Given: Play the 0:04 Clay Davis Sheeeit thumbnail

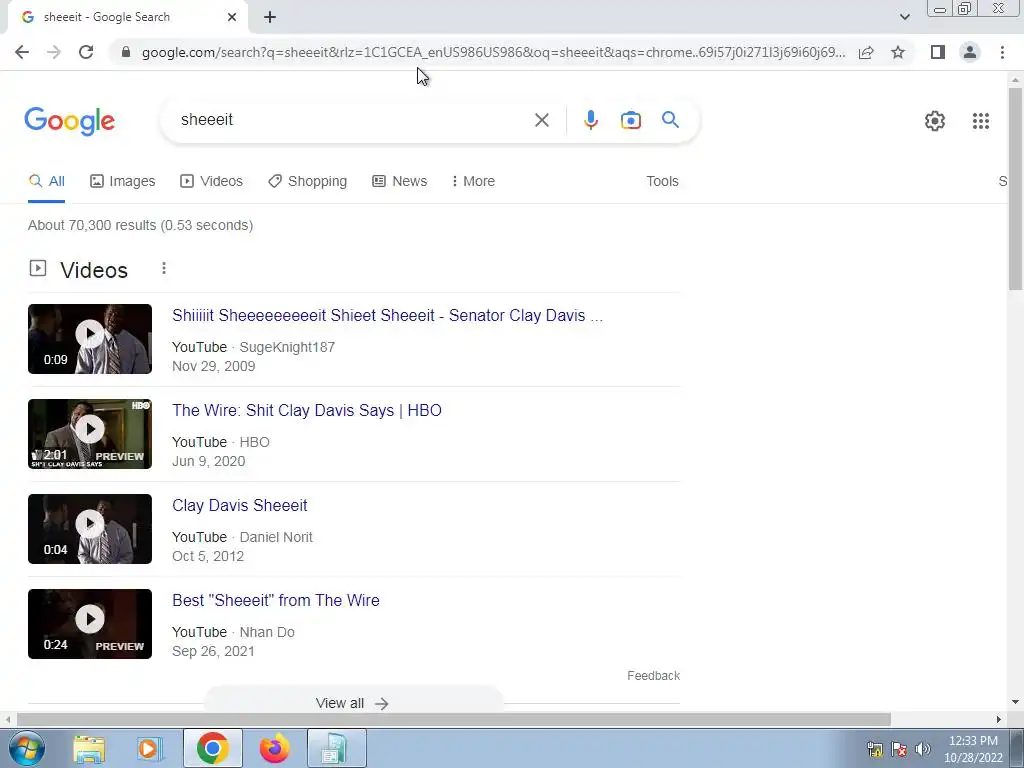Looking at the screenshot, I should tap(90, 529).
